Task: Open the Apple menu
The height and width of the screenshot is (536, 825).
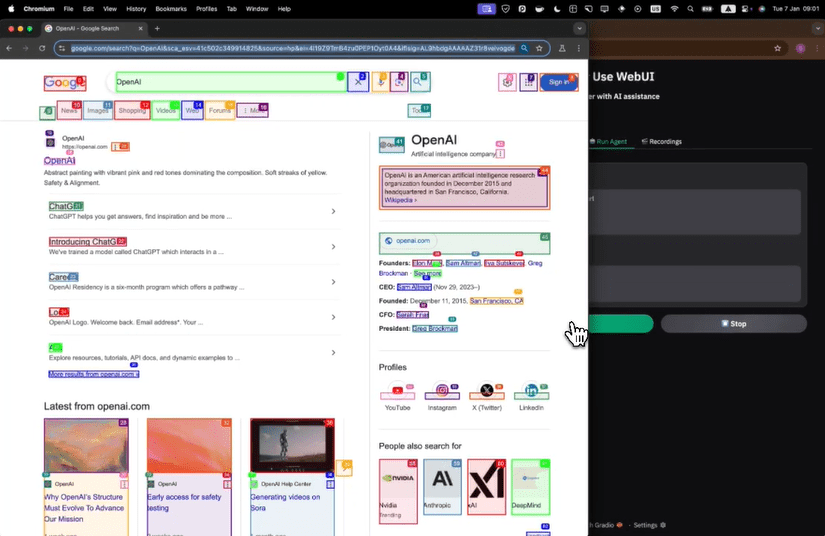Action: (11, 9)
